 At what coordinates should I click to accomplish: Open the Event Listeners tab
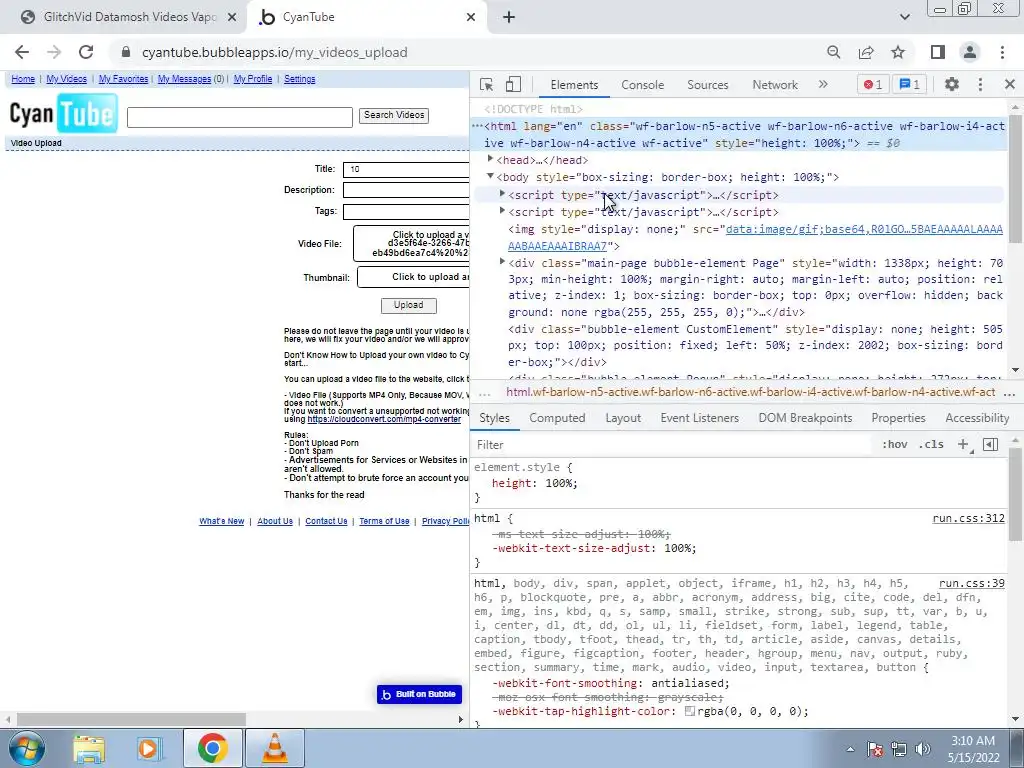coord(699,418)
